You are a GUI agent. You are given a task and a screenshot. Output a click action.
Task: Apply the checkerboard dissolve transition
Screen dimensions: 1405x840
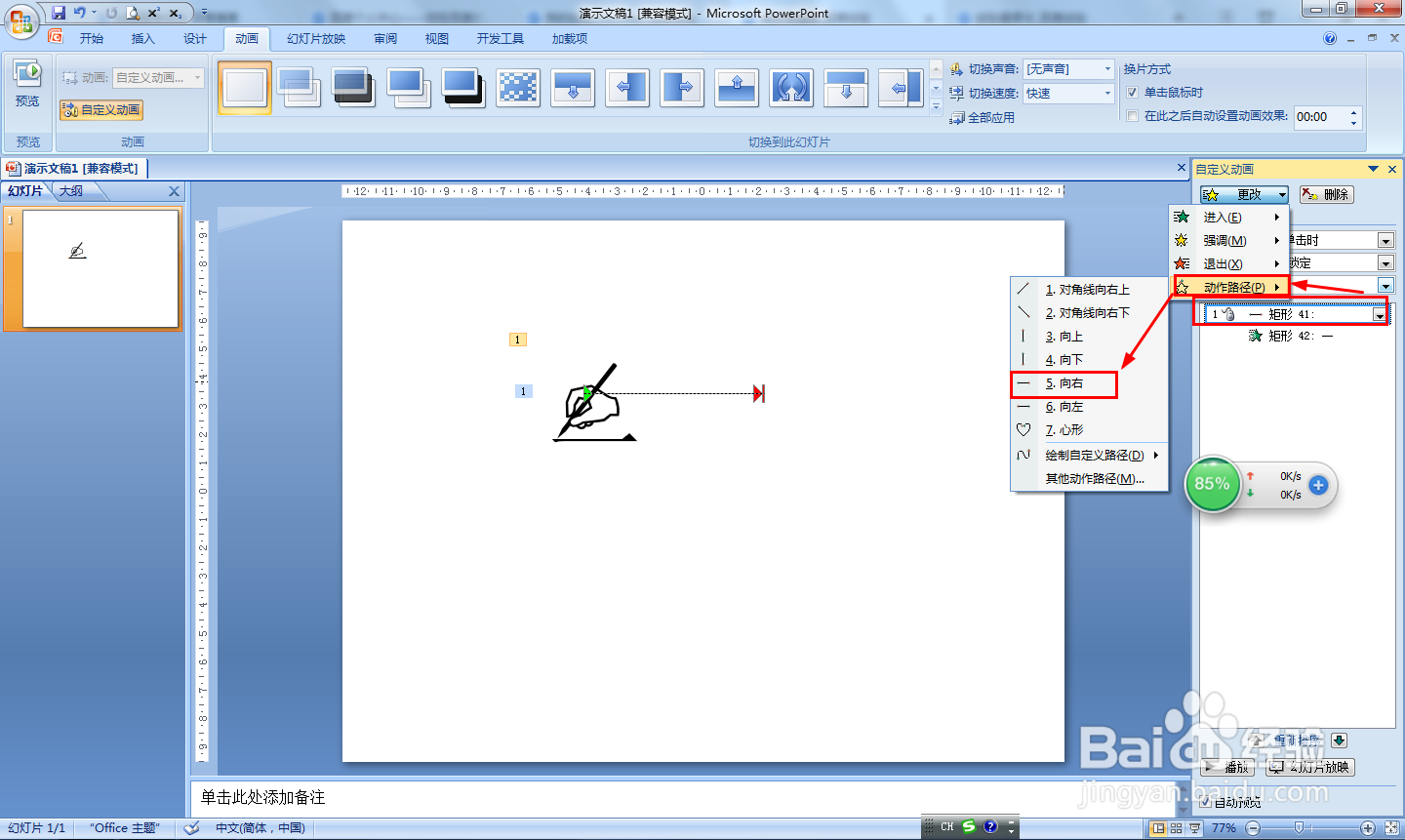point(518,88)
